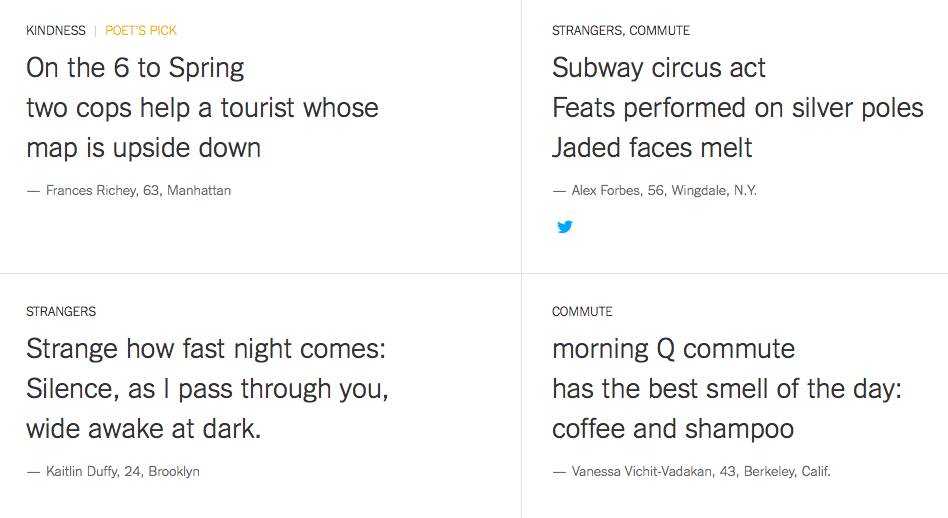Select 'Silence, as I pass through you,' line
948x518 pixels.
coord(207,389)
